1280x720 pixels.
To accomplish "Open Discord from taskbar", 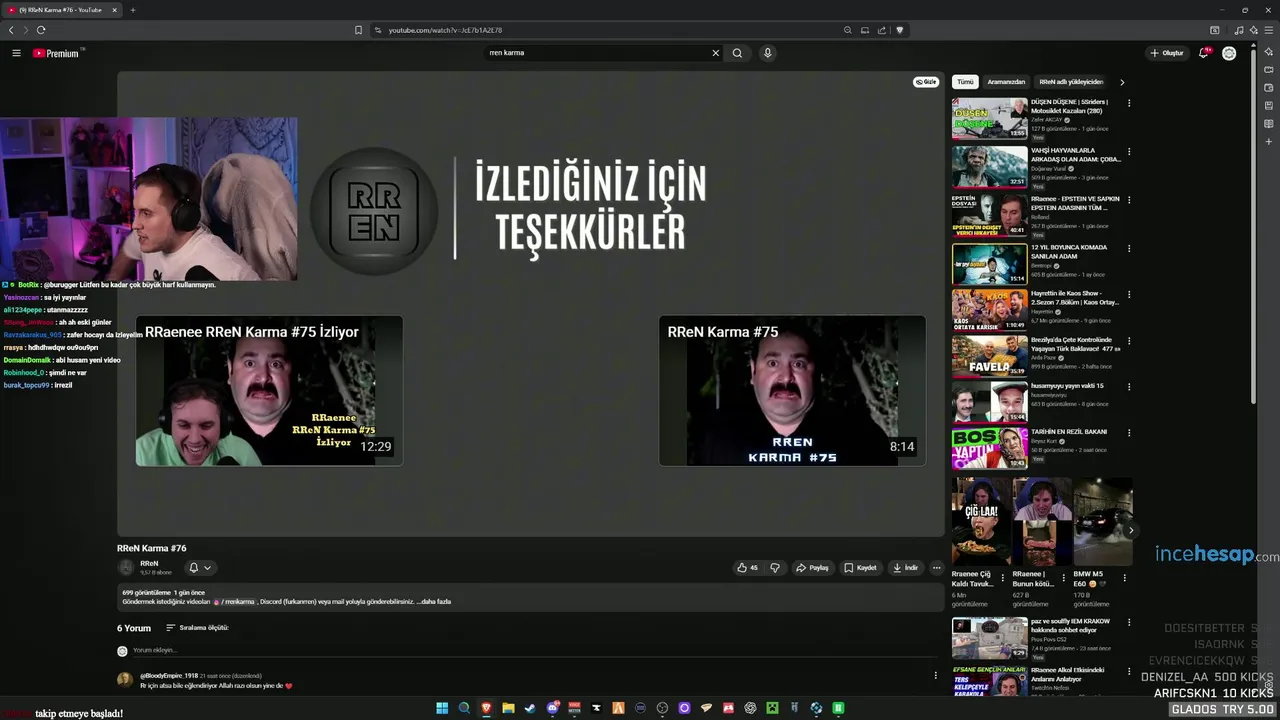I will (x=552, y=708).
